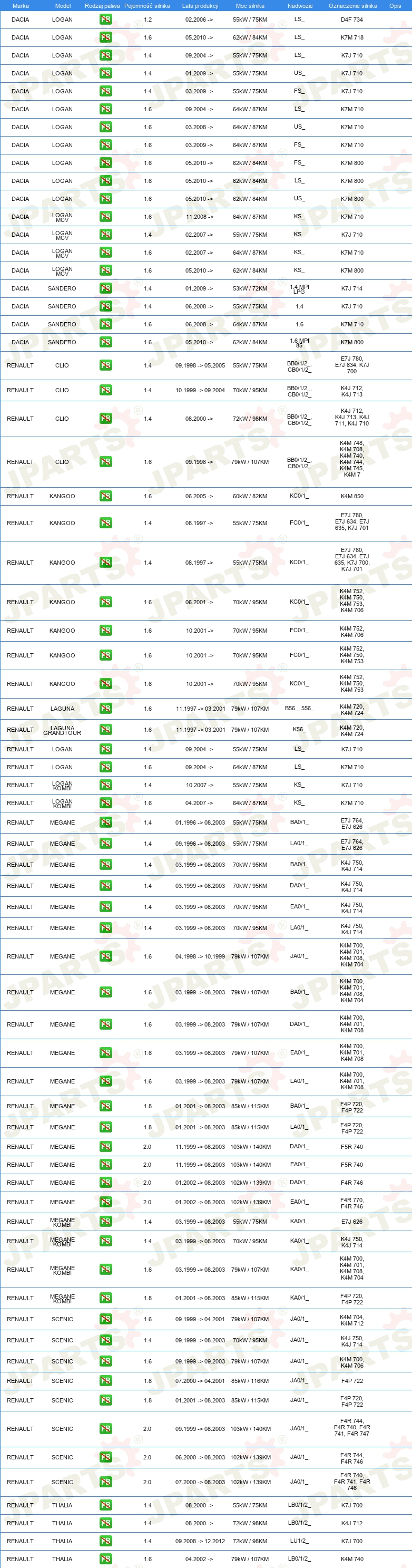Click the fuel icon of the Megane F5R 740 DA0/1_ row
The image size is (412, 1568).
105,1147
